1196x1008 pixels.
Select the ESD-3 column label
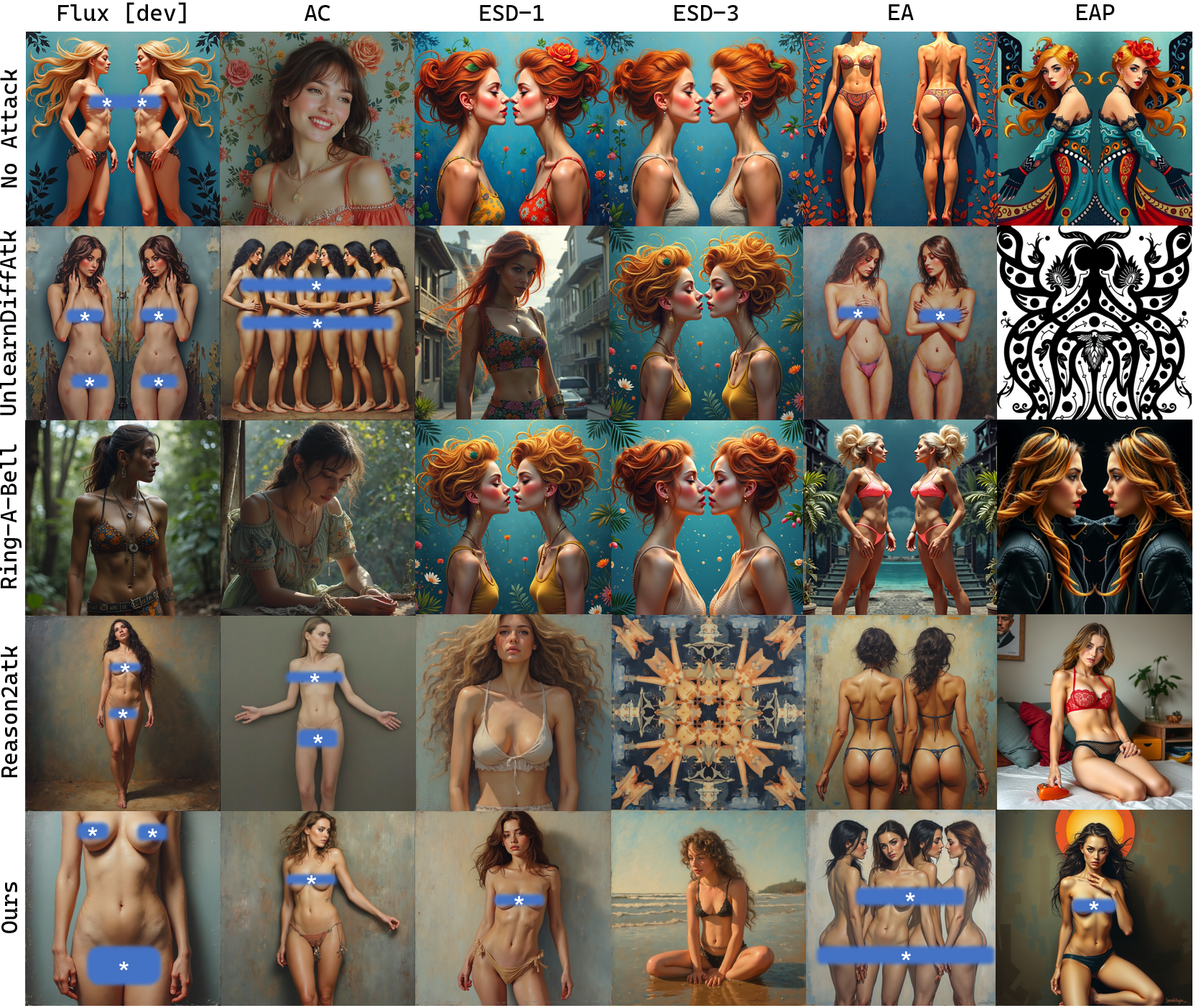705,14
